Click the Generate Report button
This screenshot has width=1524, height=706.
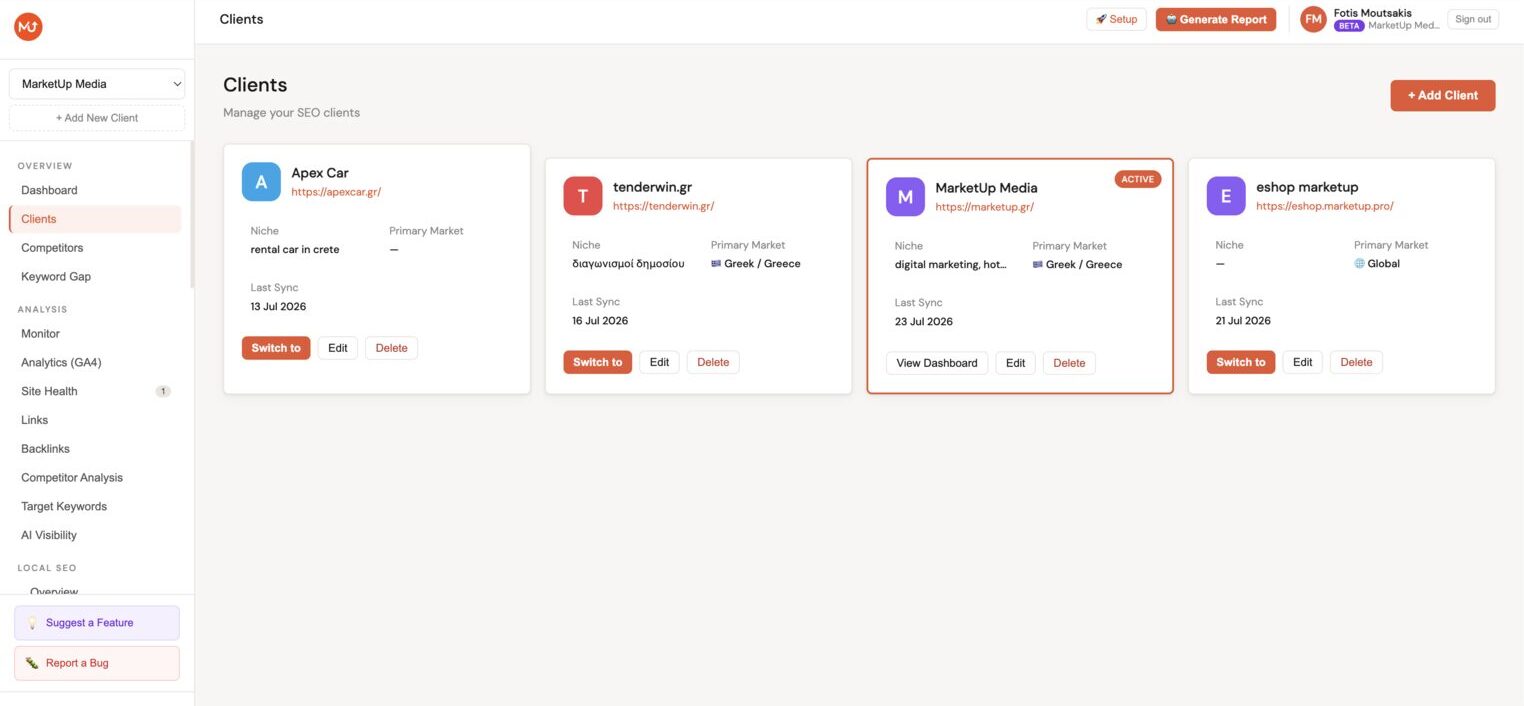pos(1216,19)
